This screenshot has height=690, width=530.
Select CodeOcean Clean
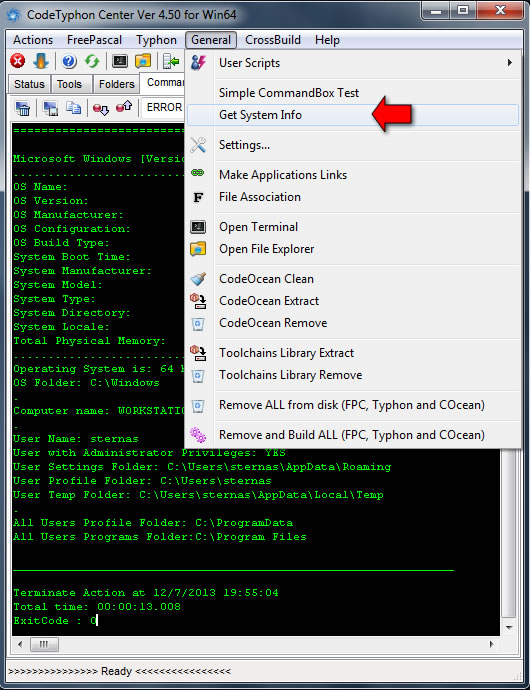click(353, 279)
